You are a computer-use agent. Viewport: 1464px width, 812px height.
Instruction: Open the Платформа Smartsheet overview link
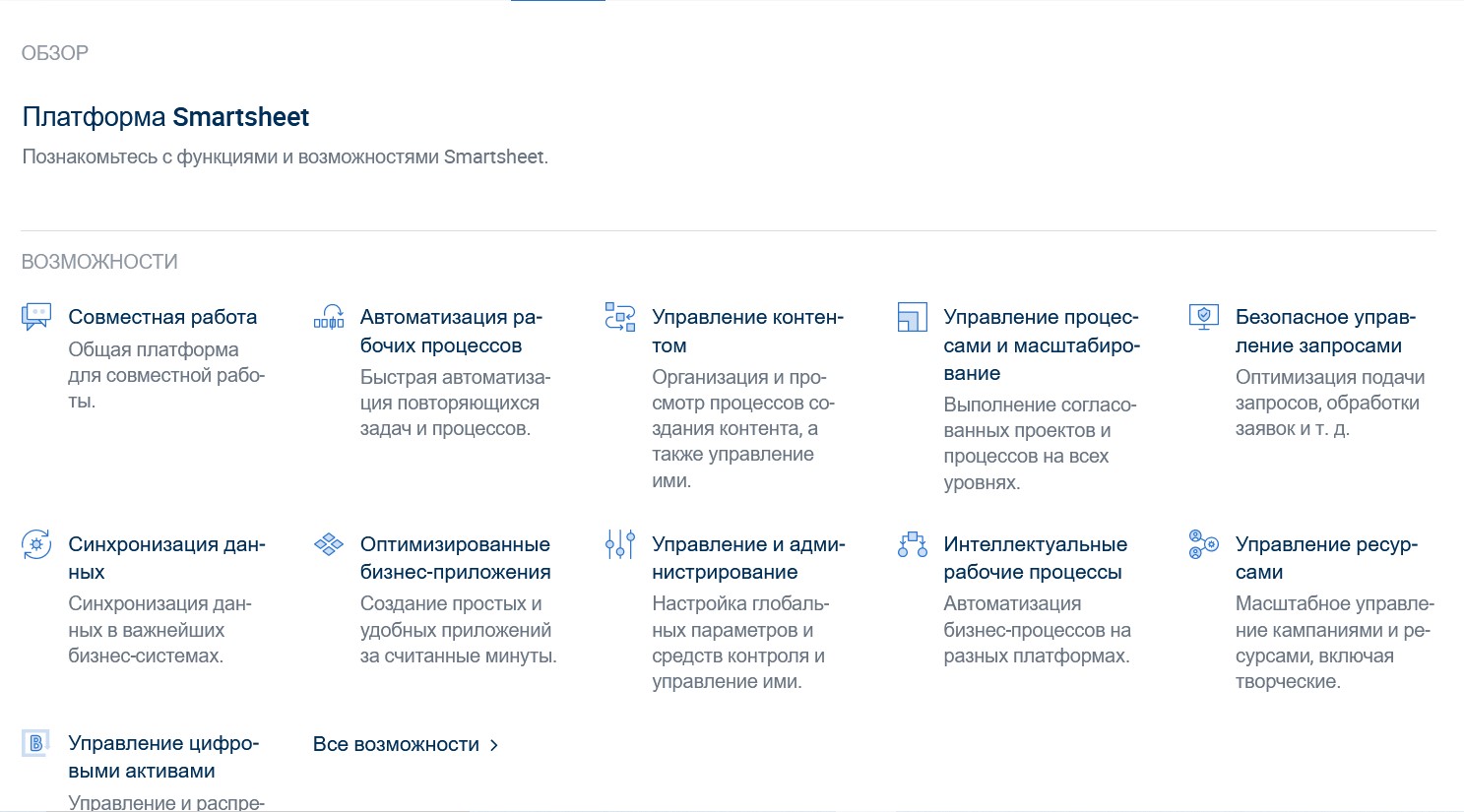[165, 117]
